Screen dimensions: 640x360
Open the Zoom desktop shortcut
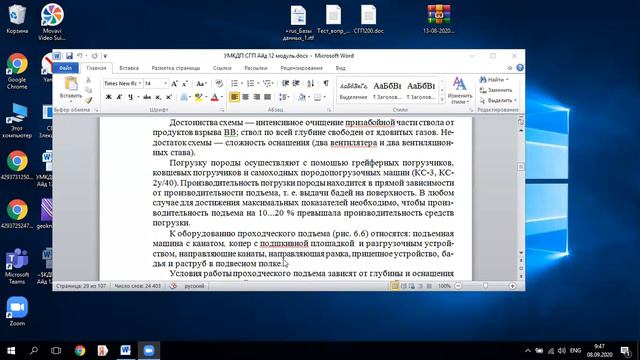[17, 311]
